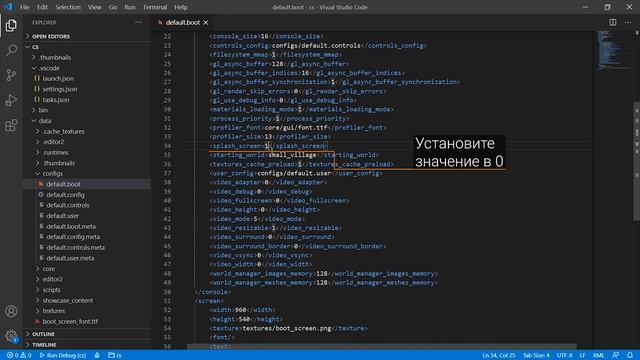Expand the textures folder
The height and width of the screenshot is (360, 640).
[x=87, y=311]
